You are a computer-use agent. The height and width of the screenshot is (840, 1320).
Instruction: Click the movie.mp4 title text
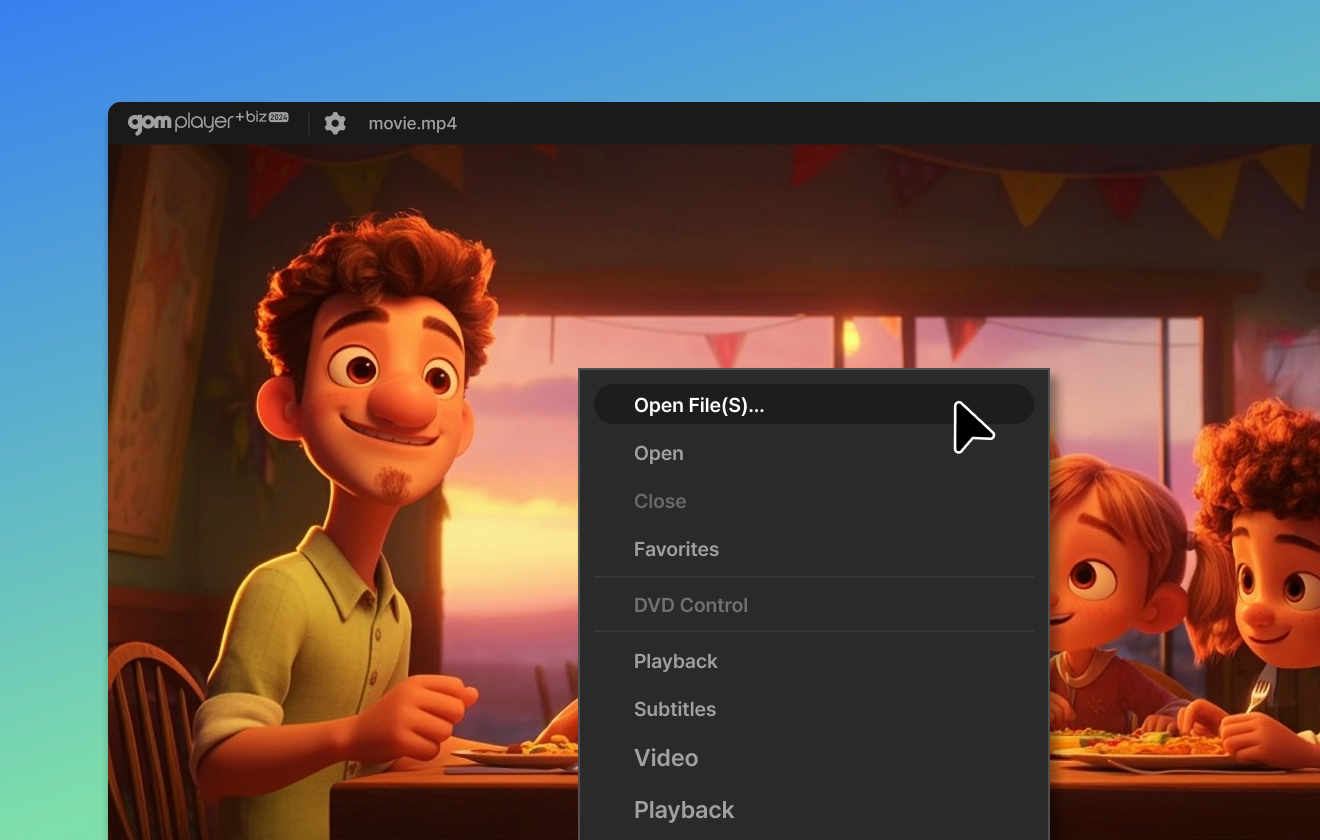tap(412, 124)
